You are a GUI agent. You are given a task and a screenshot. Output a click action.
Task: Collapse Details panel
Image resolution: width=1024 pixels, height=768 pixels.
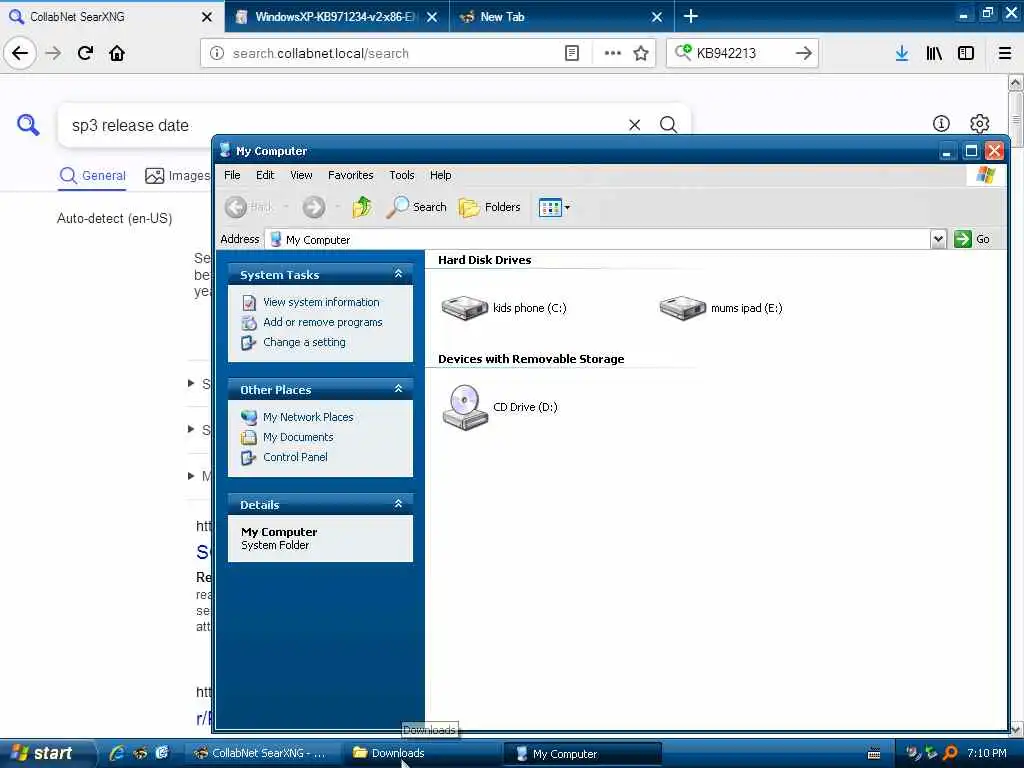[x=398, y=504]
